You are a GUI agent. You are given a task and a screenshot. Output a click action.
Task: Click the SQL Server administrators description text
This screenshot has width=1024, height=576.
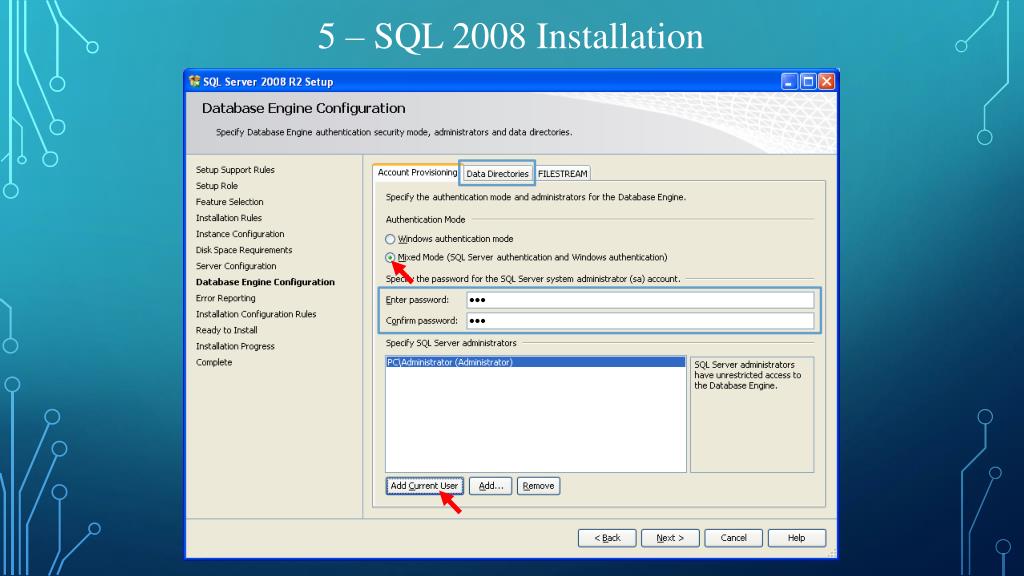[747, 376]
